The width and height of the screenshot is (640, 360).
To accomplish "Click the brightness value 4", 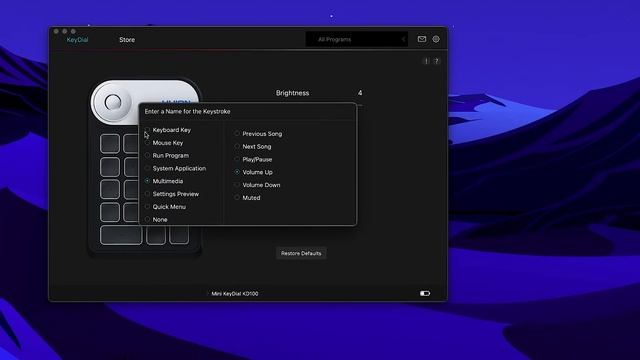I will click(x=360, y=93).
